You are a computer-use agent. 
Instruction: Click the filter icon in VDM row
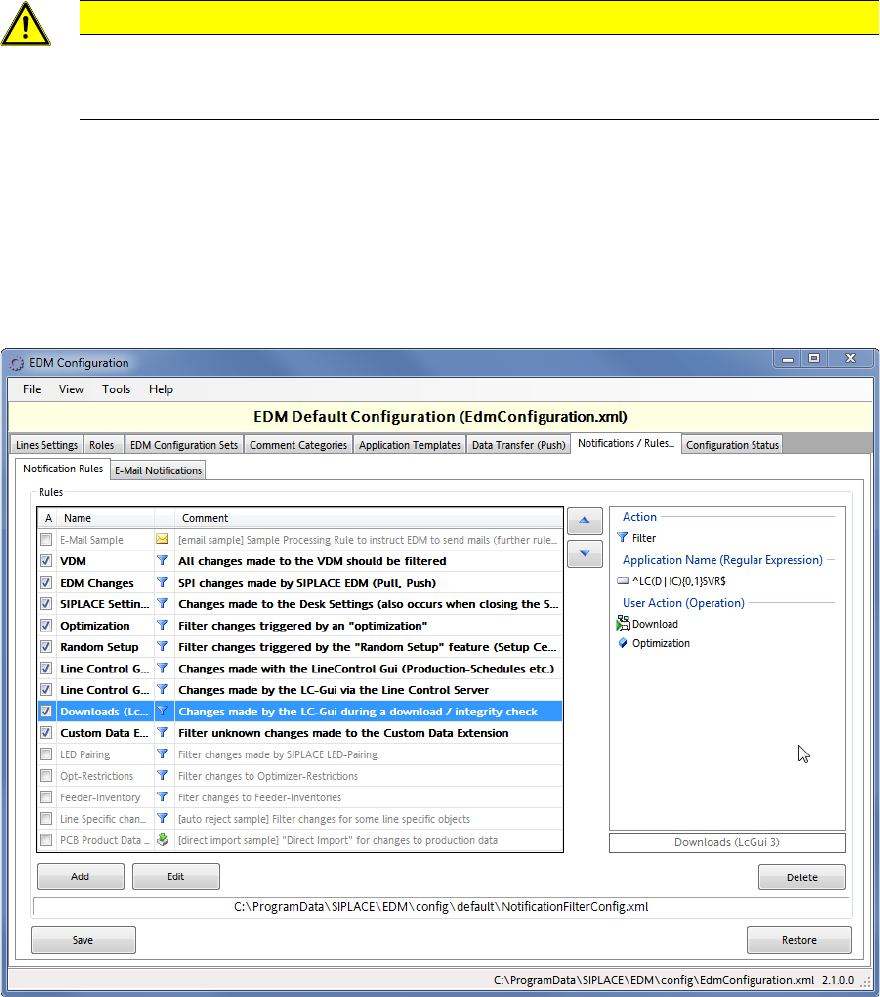click(162, 561)
